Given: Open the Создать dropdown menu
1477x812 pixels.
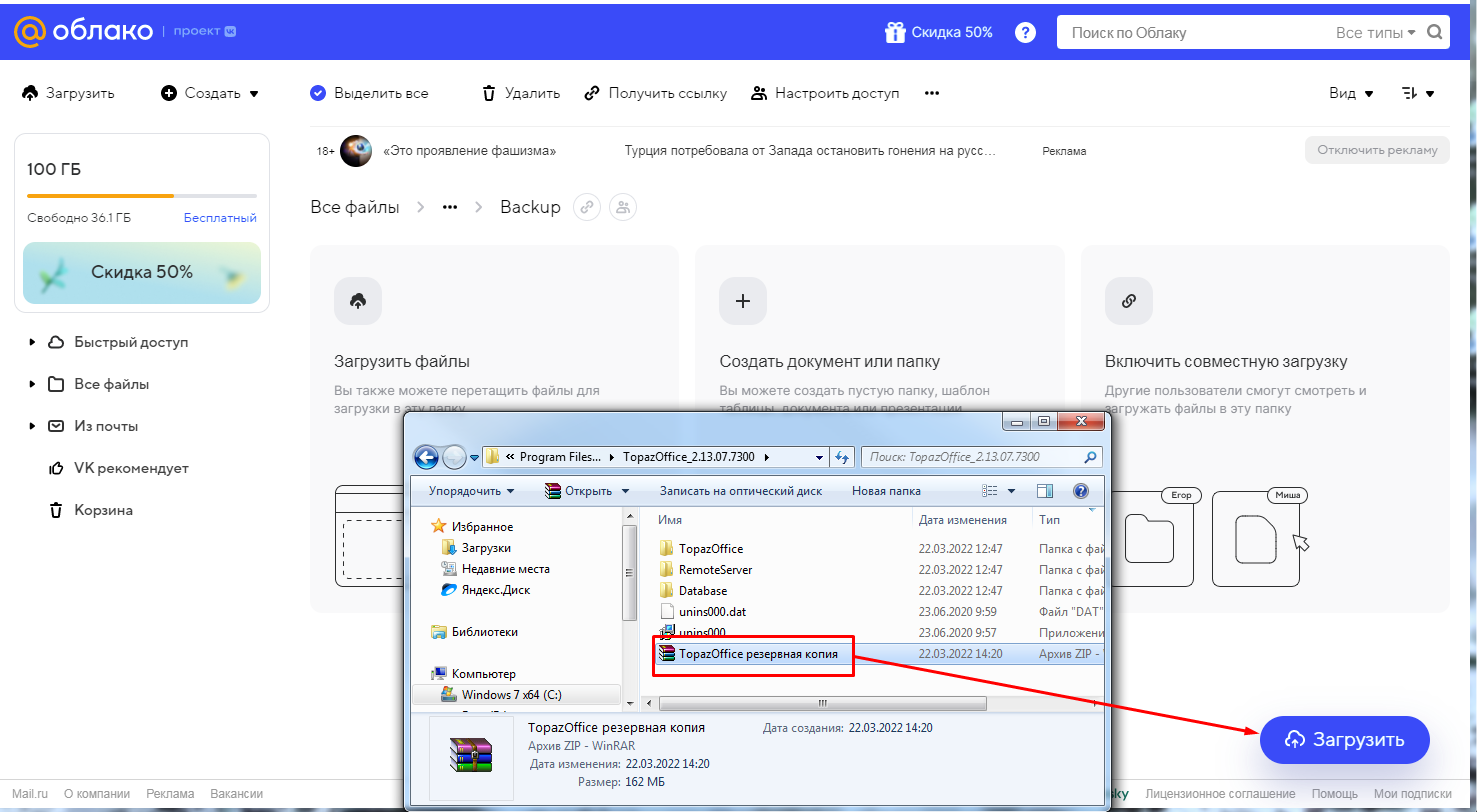Looking at the screenshot, I should 210,93.
